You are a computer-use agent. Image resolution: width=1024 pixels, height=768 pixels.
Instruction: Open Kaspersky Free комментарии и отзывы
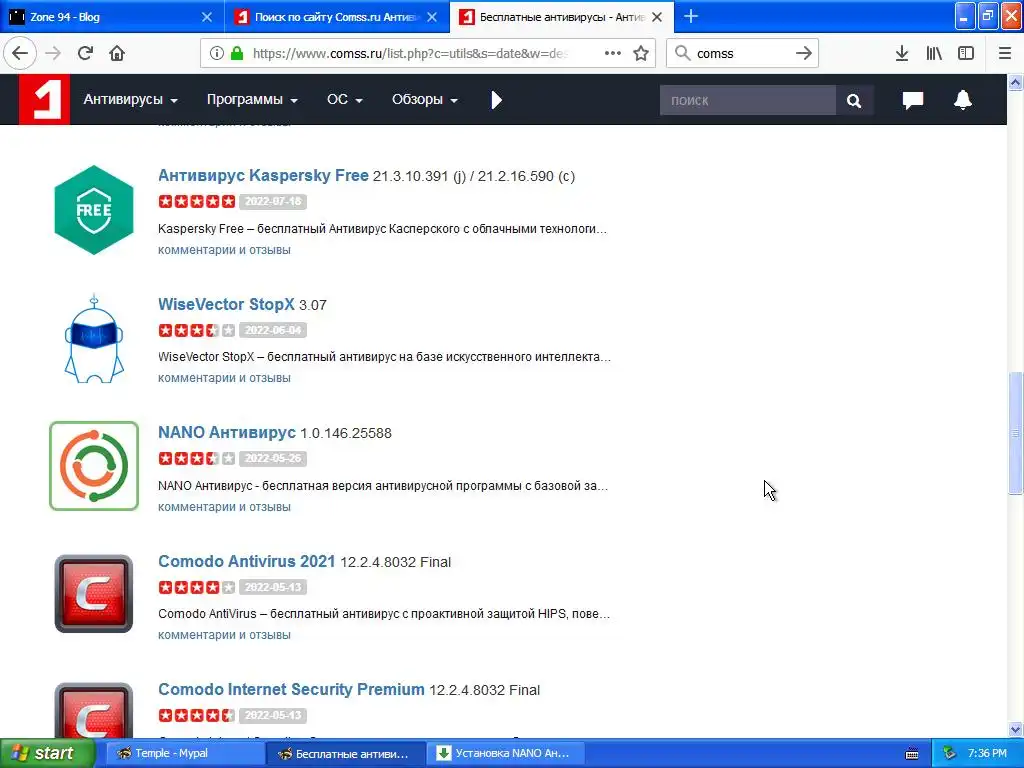(224, 250)
